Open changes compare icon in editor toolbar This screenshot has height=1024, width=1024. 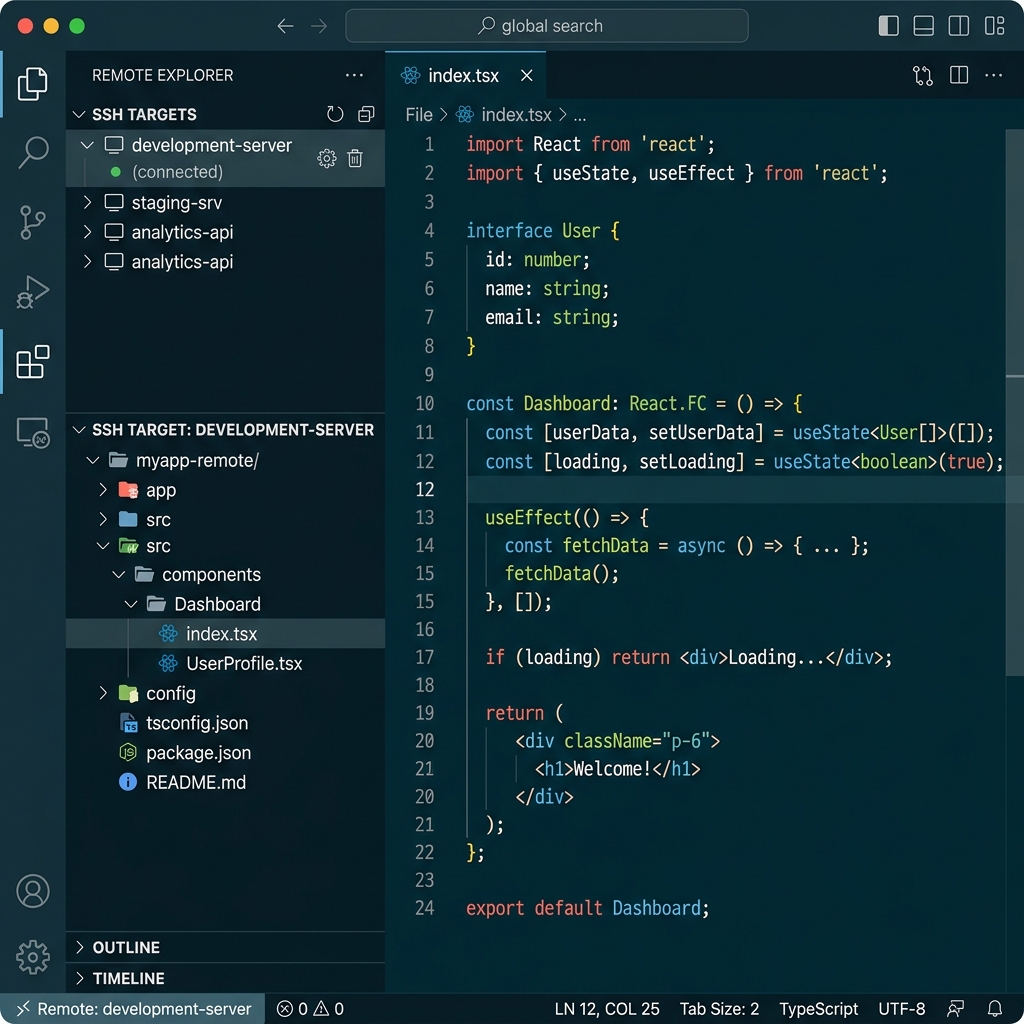(923, 76)
